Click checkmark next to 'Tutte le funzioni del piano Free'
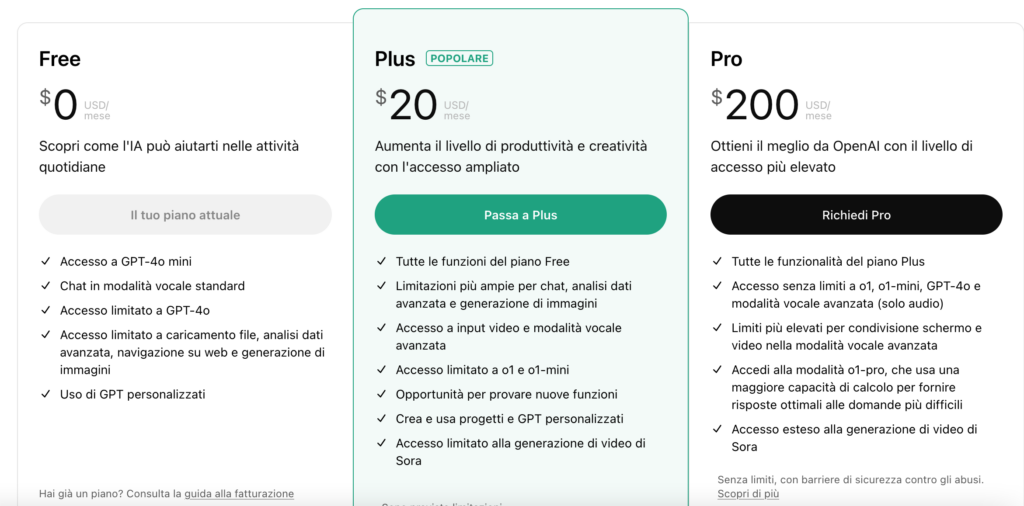1024x506 pixels. point(382,262)
